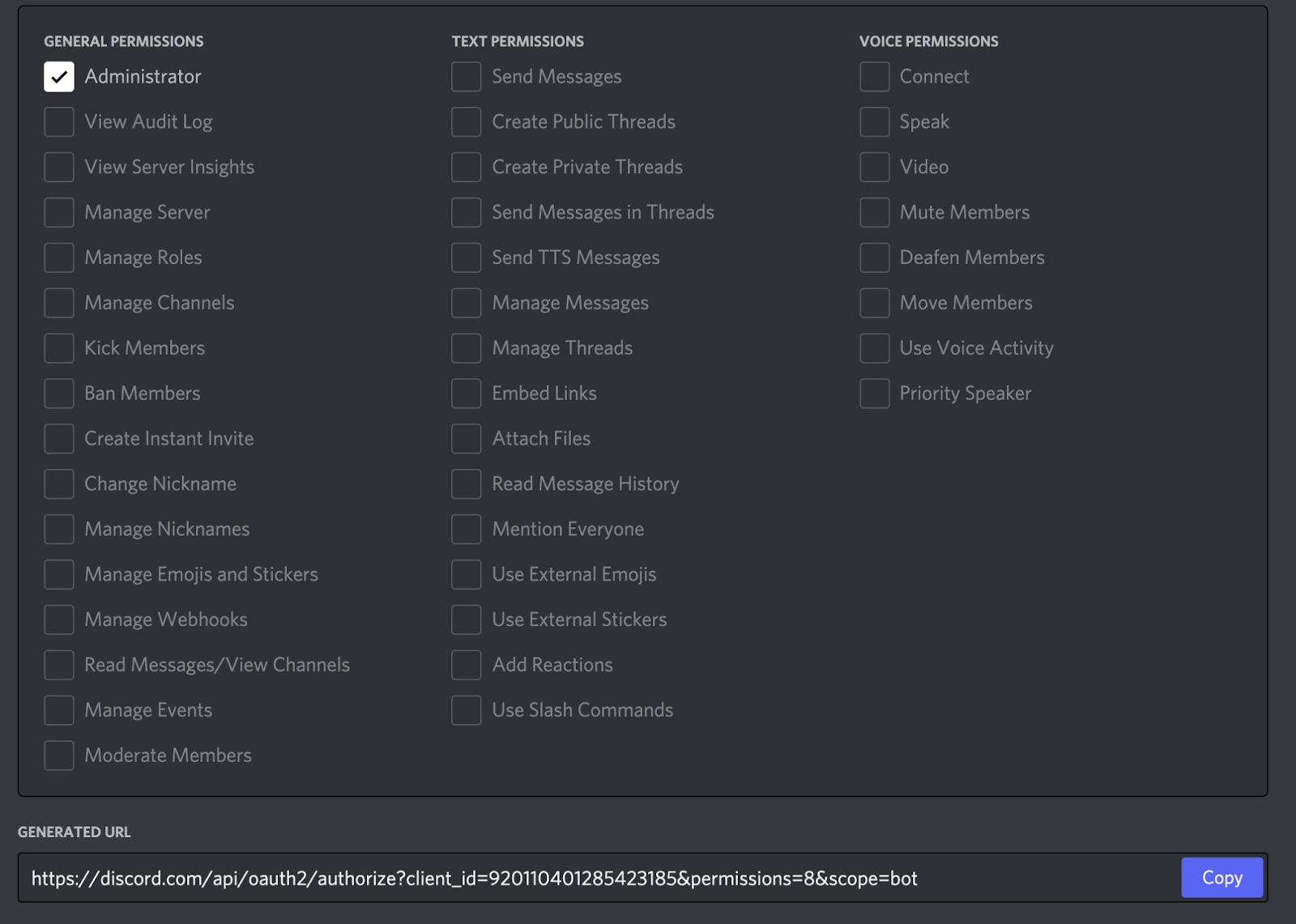Check Manage Emojis and Stickers
1296x924 pixels.
pos(59,575)
